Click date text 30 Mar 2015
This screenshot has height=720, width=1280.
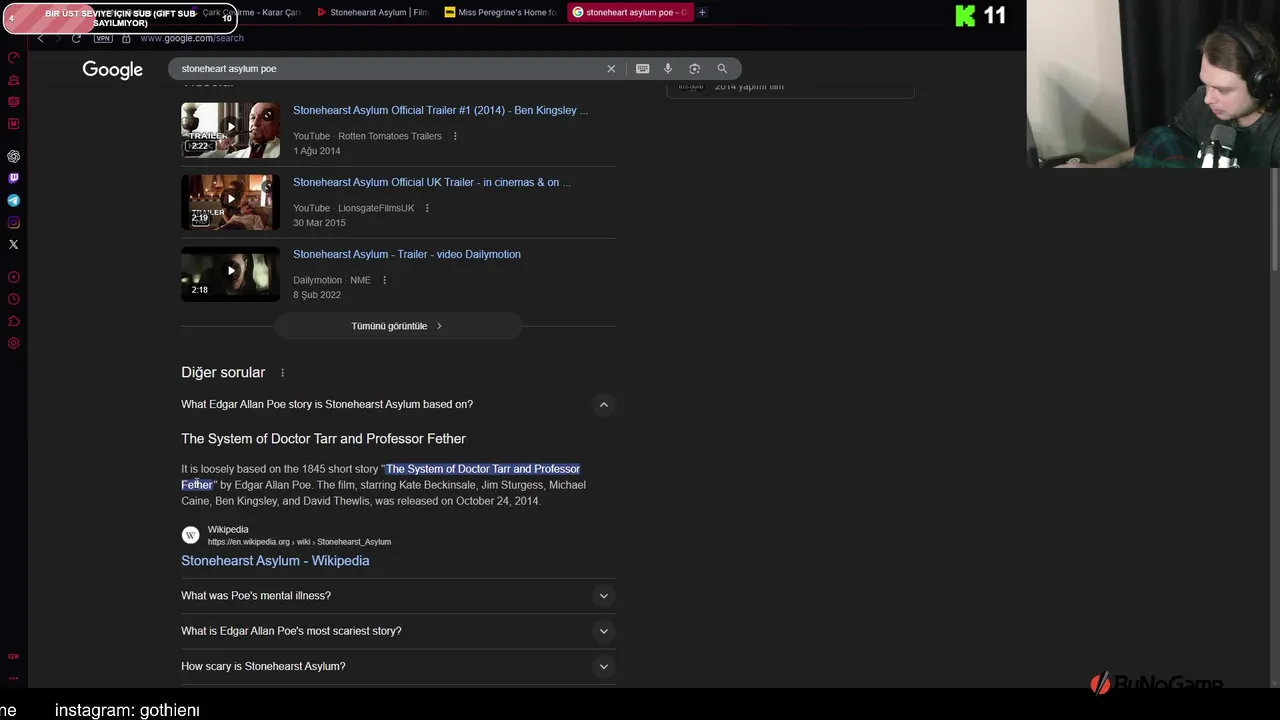tap(319, 223)
